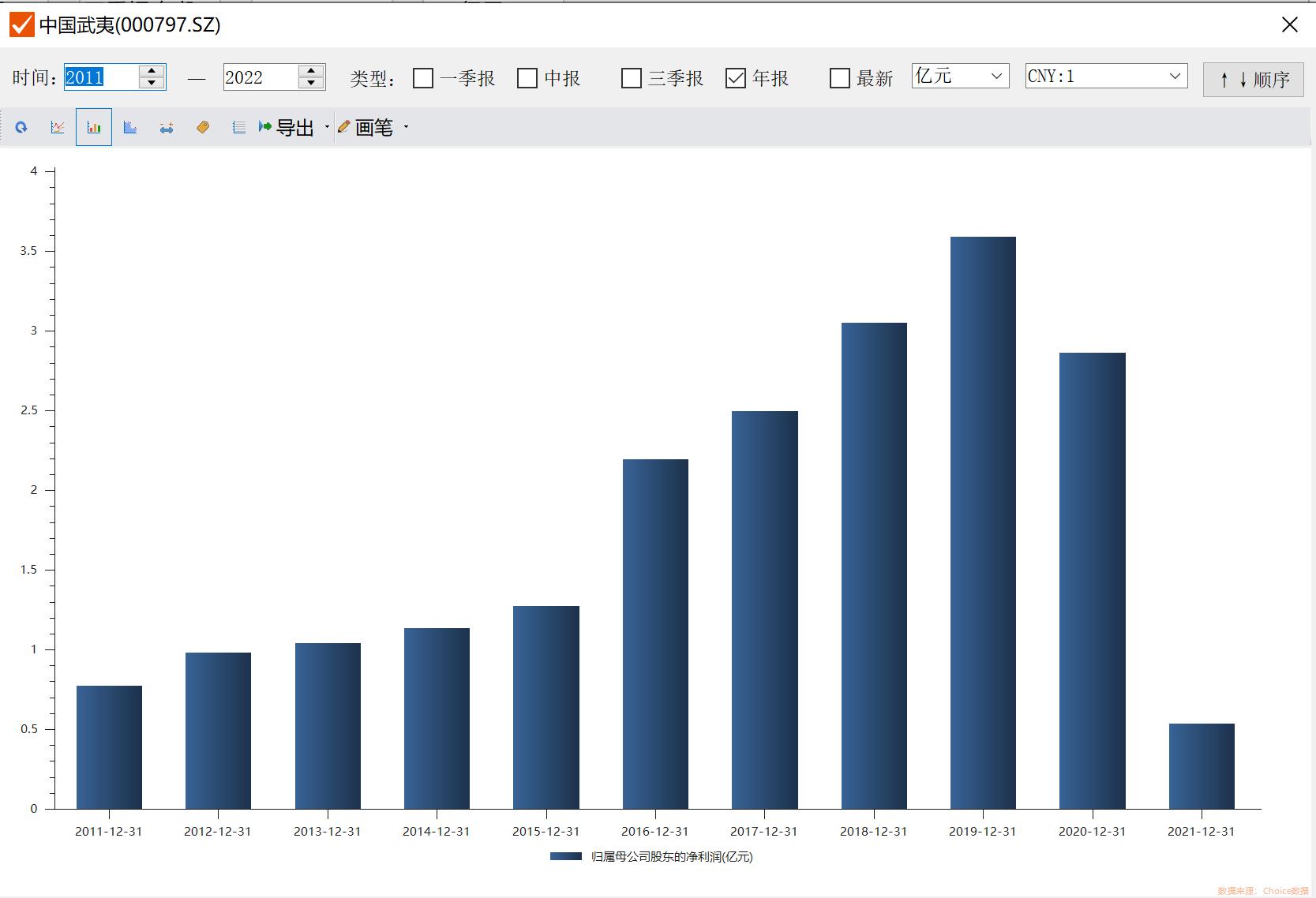The height and width of the screenshot is (898, 1316).
Task: Check the 中报 report type
Action: pos(527,78)
